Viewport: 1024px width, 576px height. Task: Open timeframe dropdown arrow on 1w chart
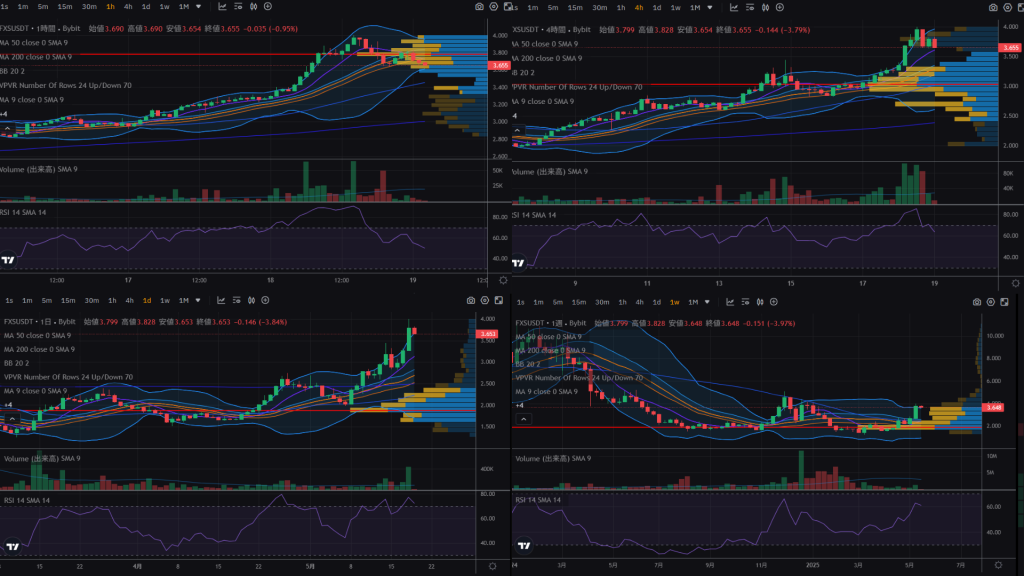click(x=707, y=302)
